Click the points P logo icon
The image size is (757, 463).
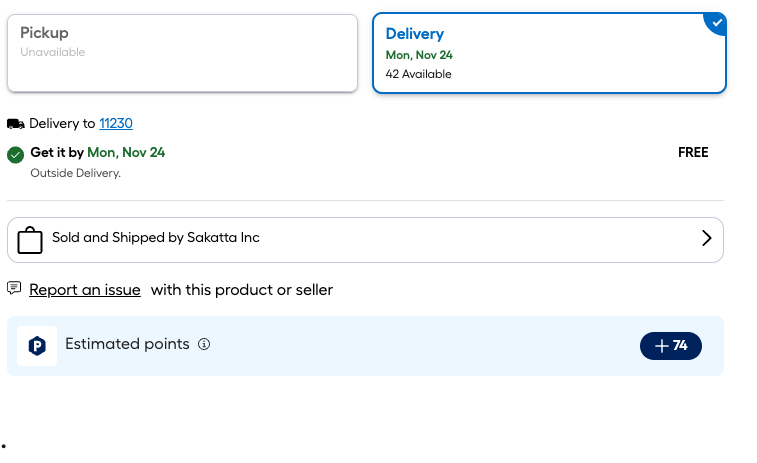pyautogui.click(x=37, y=346)
